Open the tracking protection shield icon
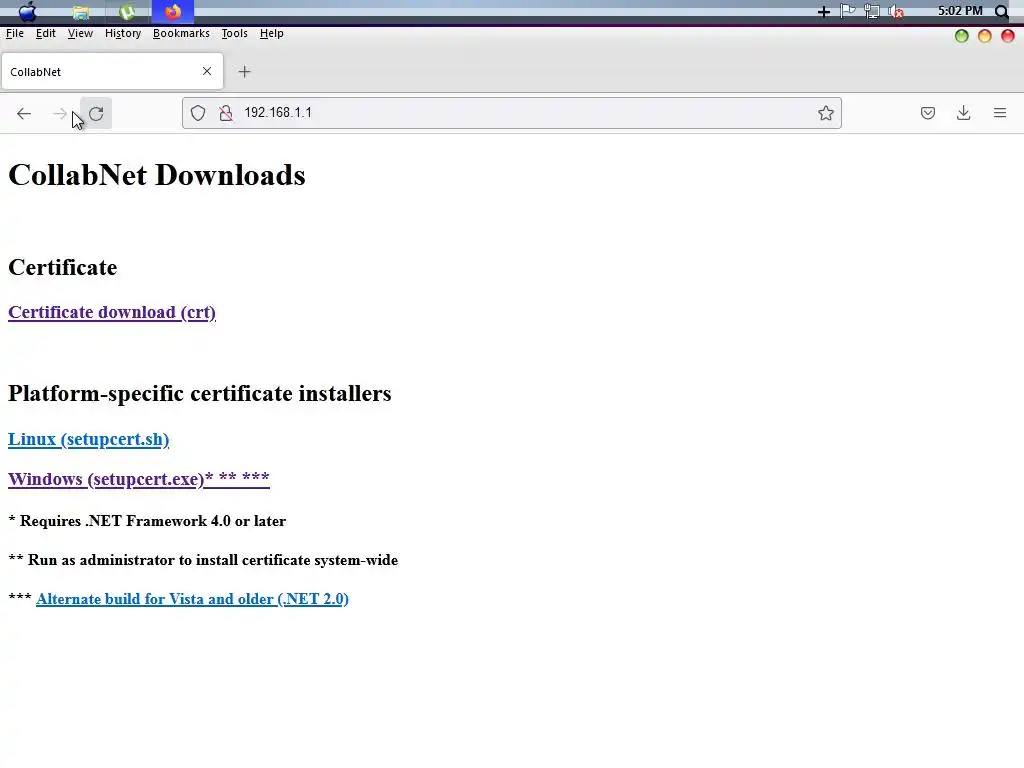 click(198, 113)
